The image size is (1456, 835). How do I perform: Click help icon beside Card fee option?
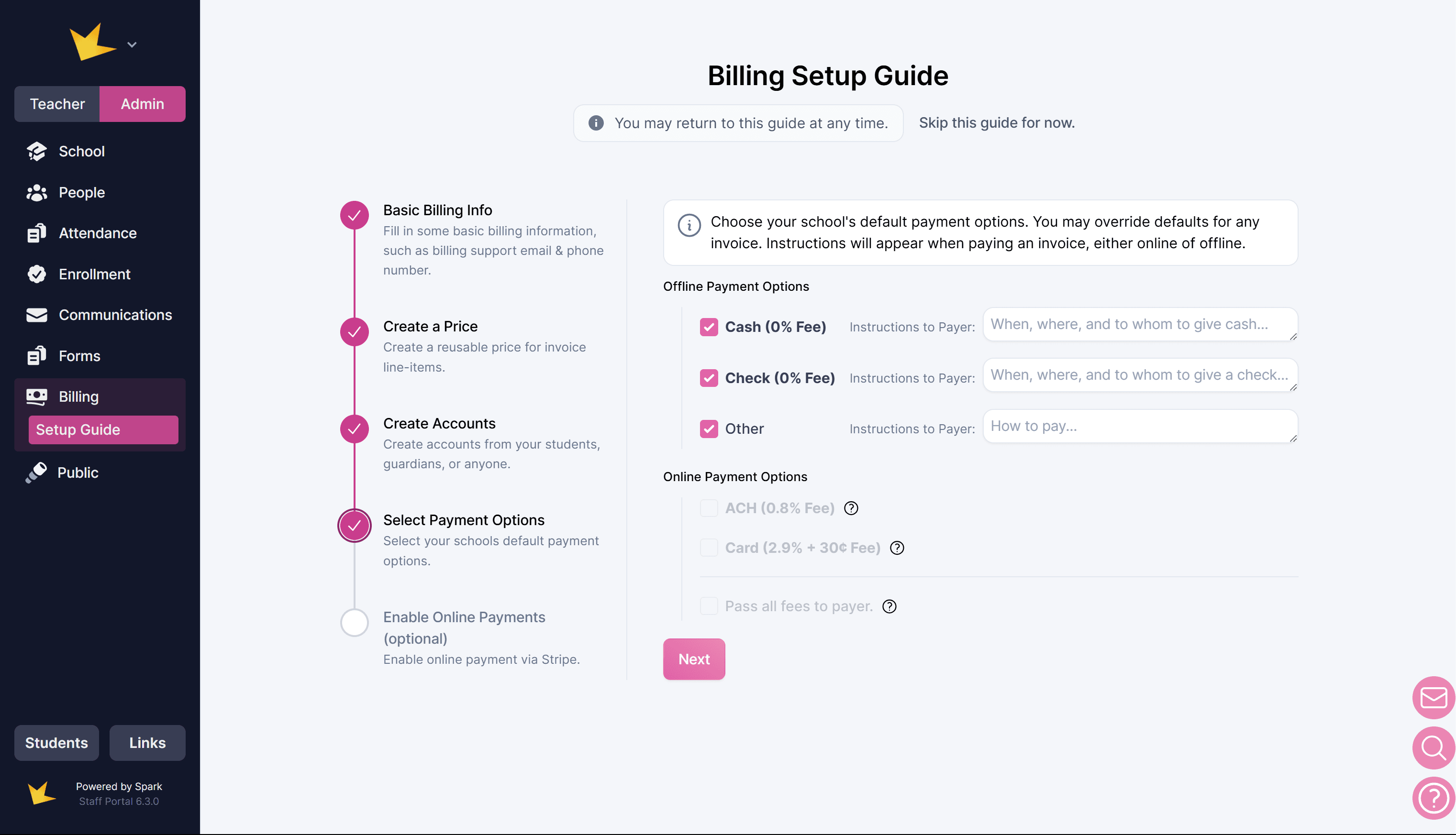pyautogui.click(x=897, y=548)
